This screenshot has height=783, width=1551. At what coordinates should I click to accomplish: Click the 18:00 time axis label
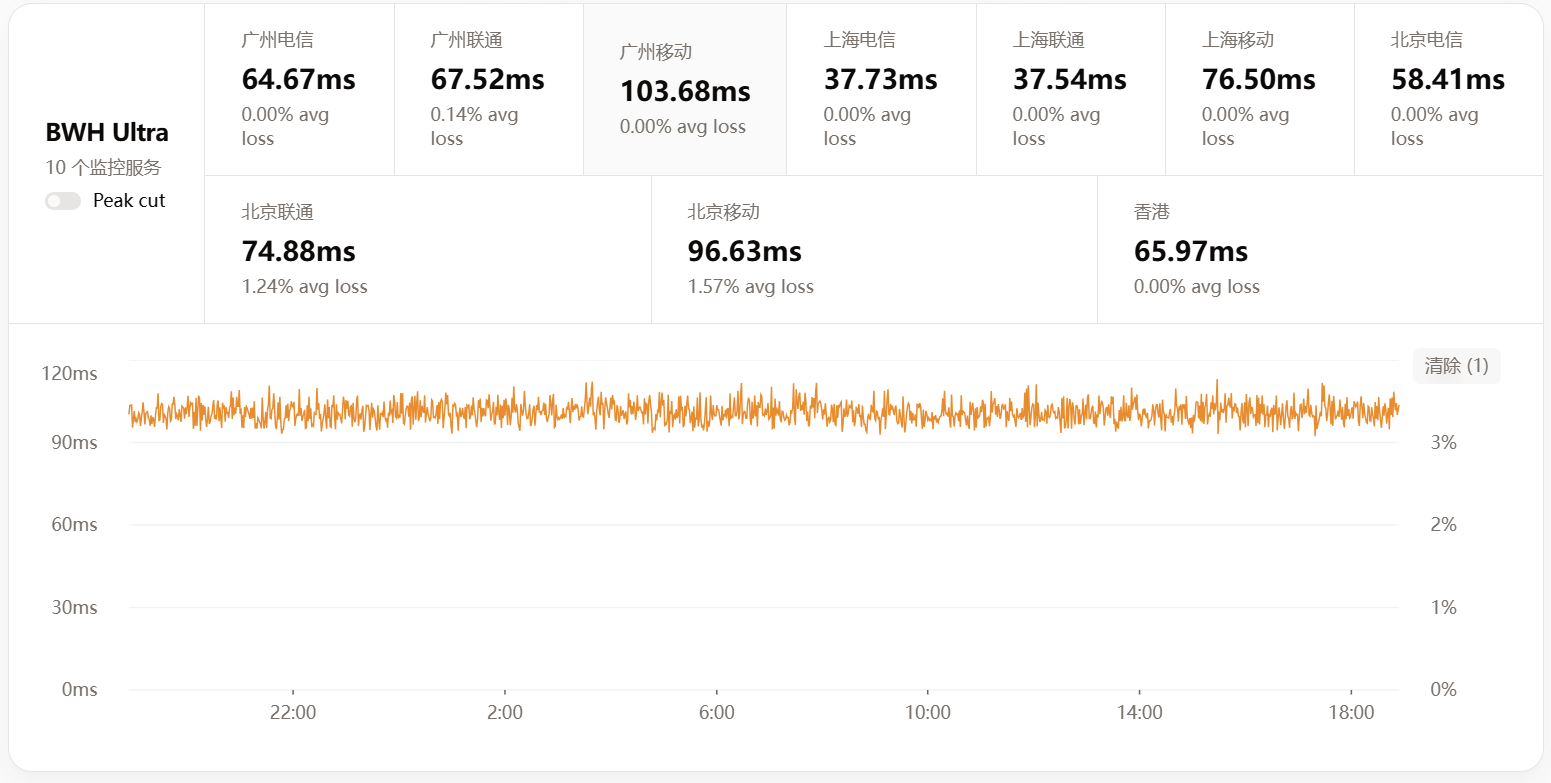point(1351,713)
